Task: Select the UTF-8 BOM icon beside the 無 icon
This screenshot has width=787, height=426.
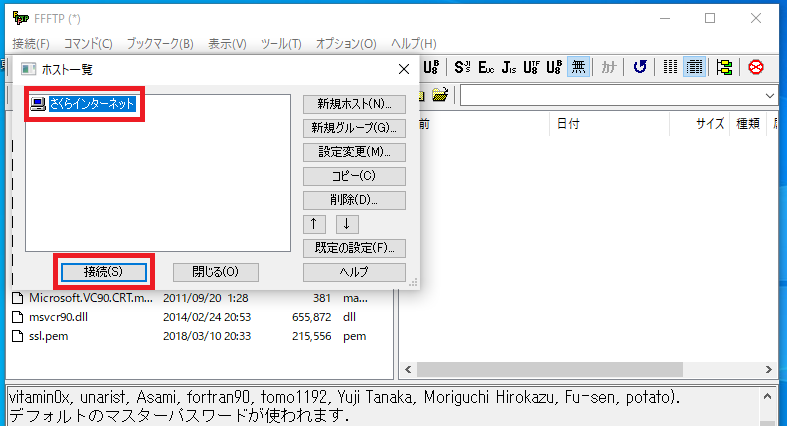Action: click(x=554, y=67)
